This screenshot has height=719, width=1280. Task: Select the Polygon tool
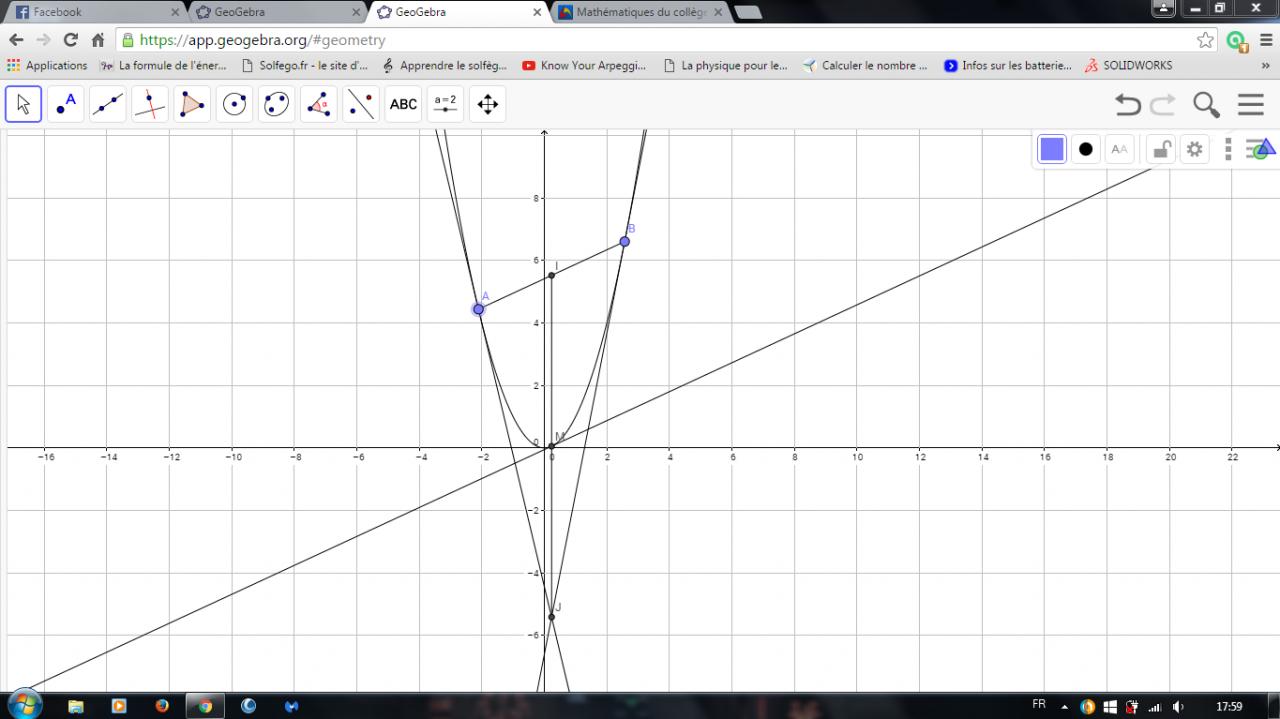pos(192,104)
